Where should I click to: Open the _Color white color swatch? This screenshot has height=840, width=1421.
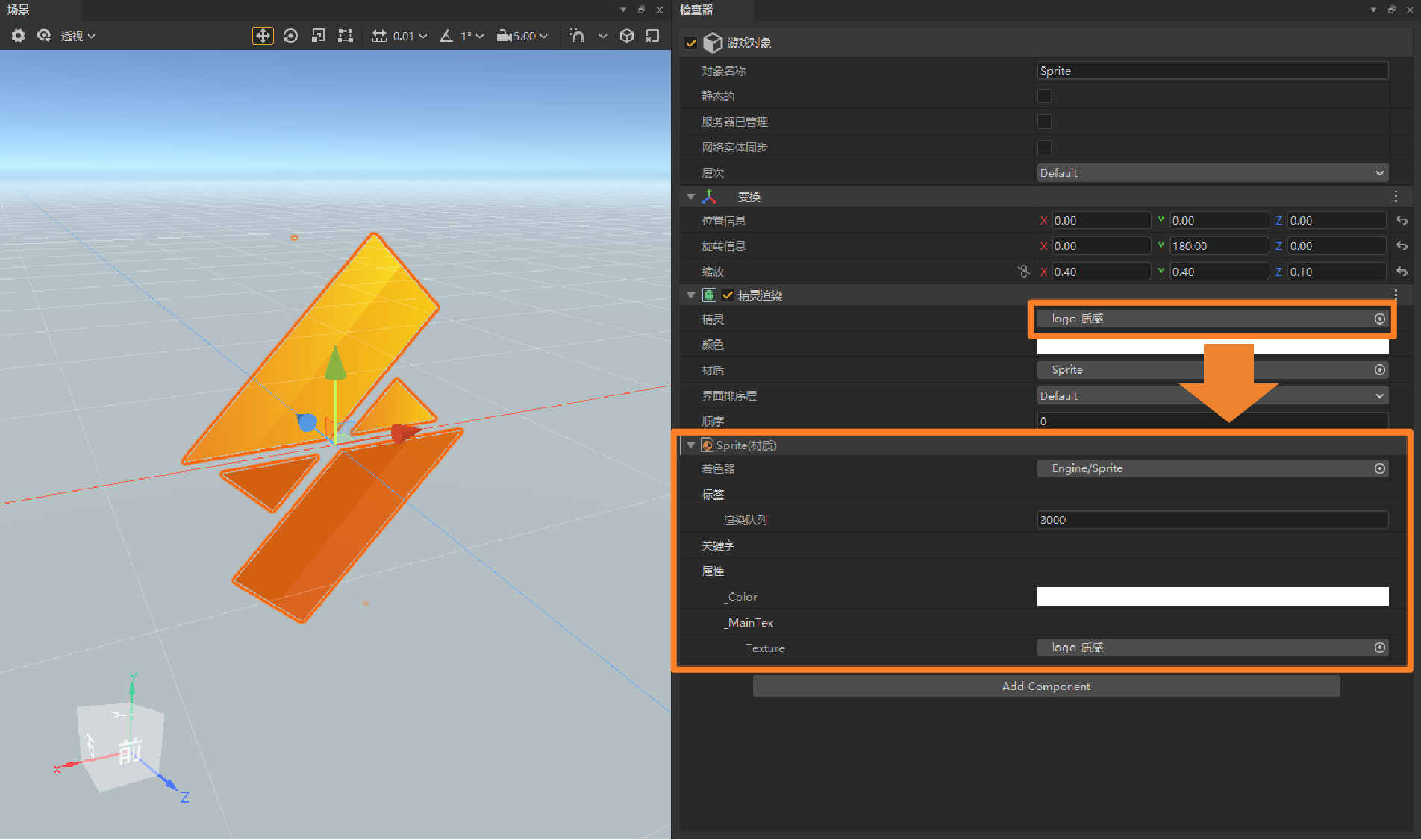pyautogui.click(x=1211, y=596)
